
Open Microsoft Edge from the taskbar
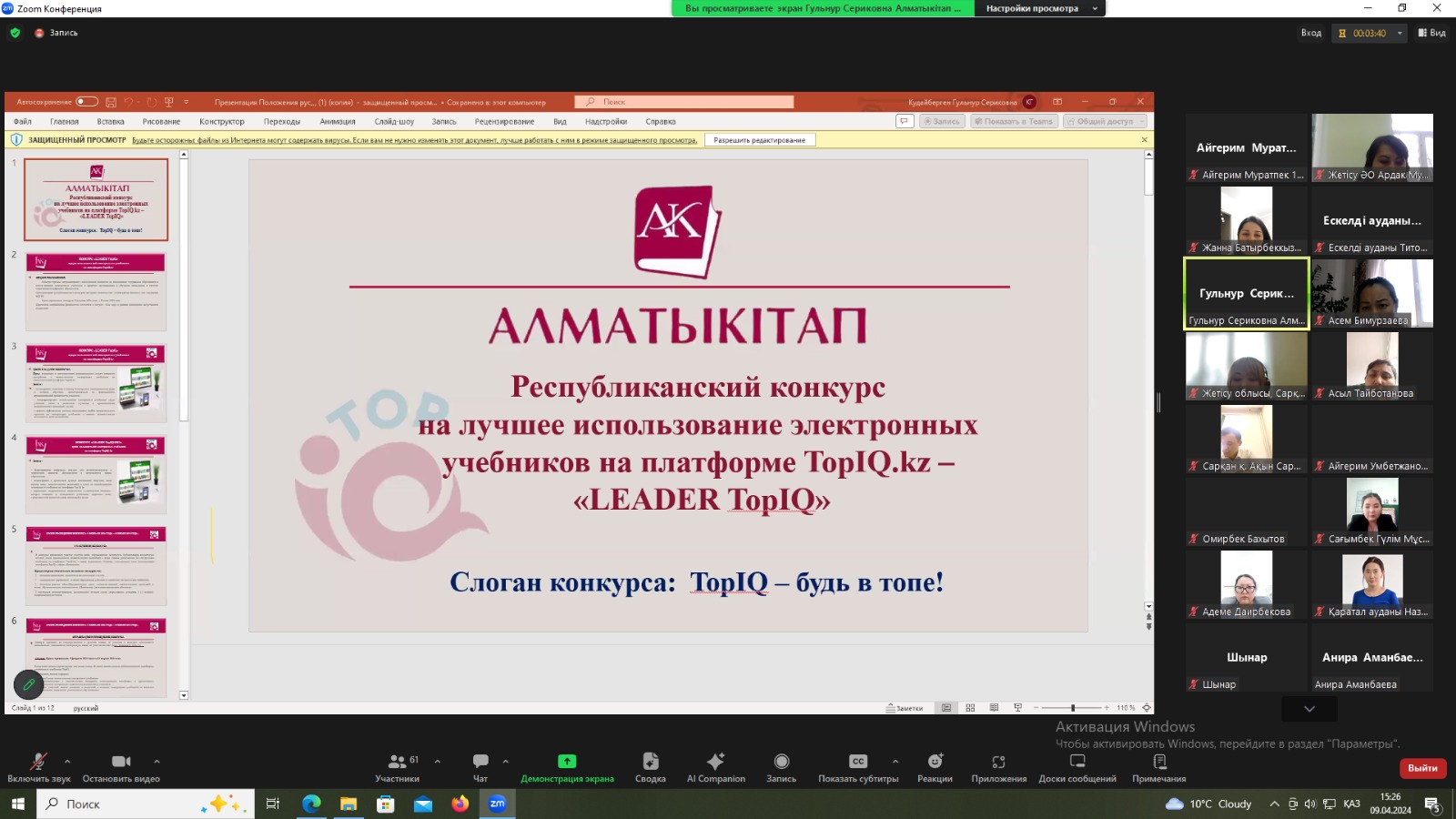311,804
